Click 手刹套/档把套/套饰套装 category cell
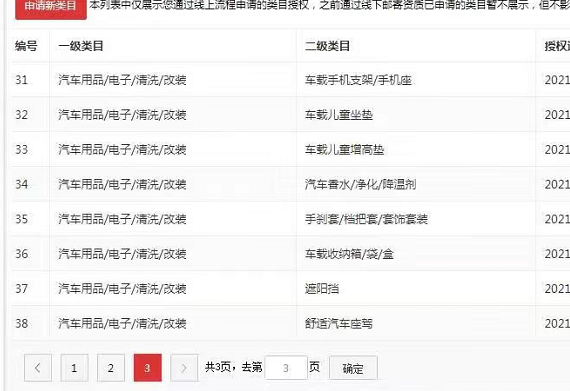570x391 pixels. (366, 219)
